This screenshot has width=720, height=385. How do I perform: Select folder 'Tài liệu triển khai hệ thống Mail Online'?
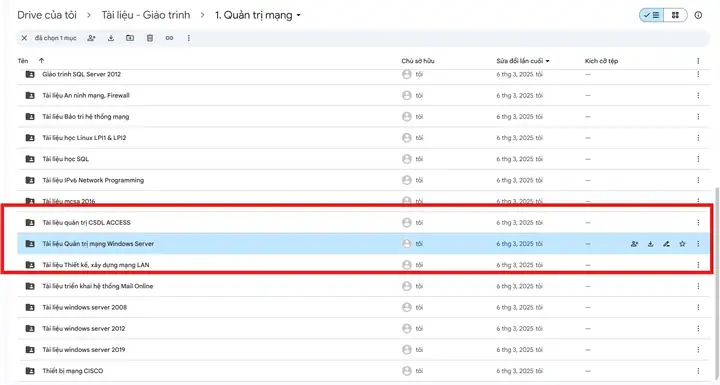click(x=363, y=286)
